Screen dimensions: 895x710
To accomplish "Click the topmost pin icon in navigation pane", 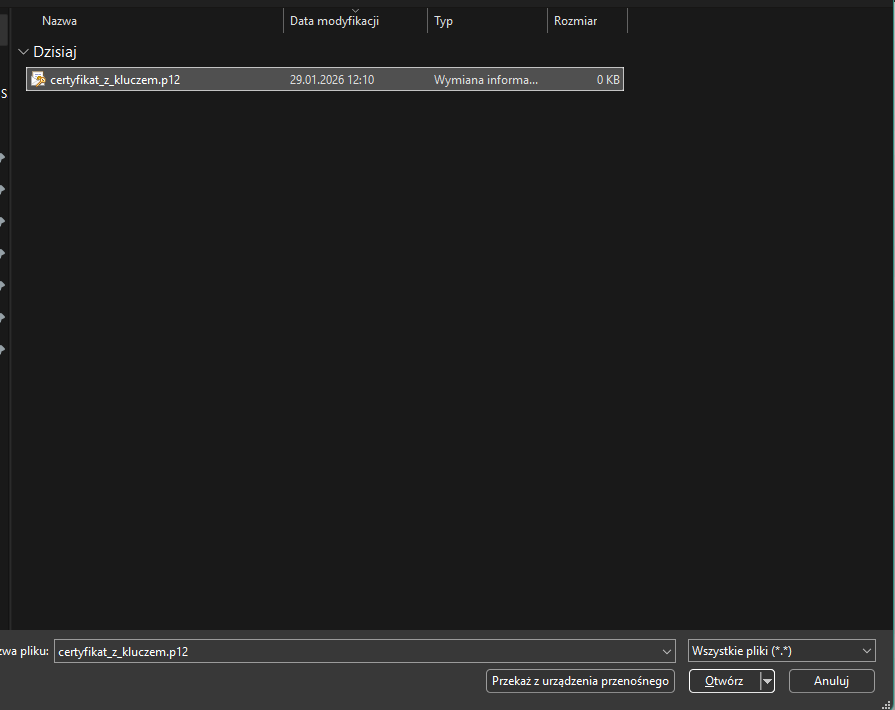I will (3, 157).
